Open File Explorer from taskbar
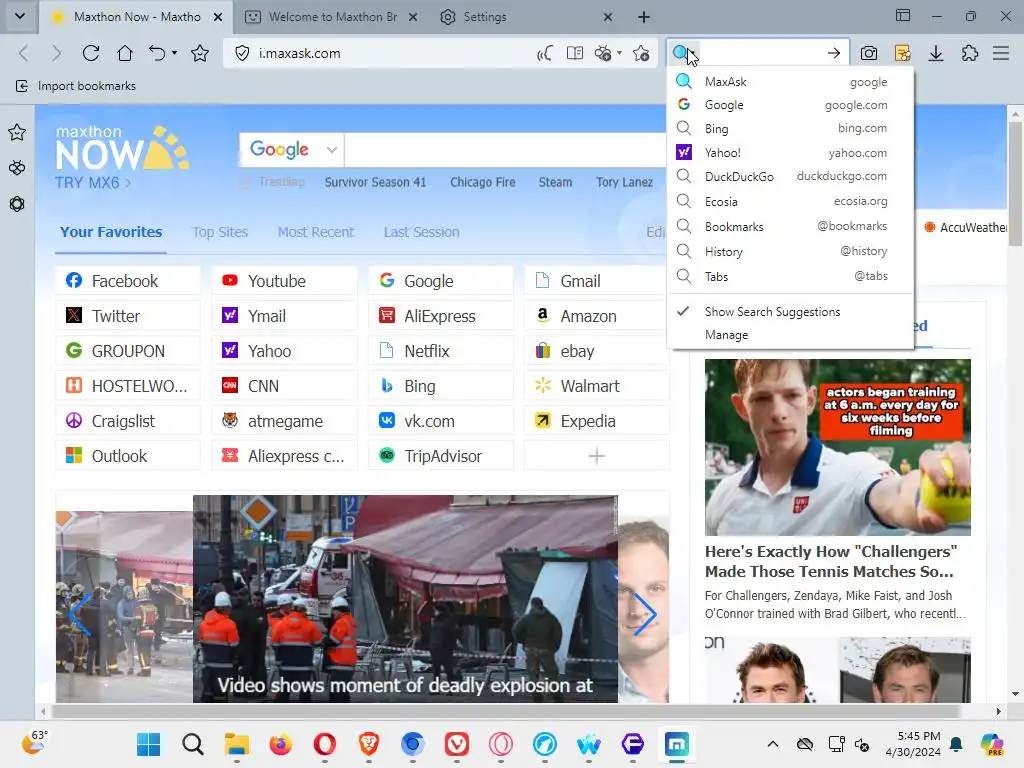The image size is (1024, 768). 236,744
